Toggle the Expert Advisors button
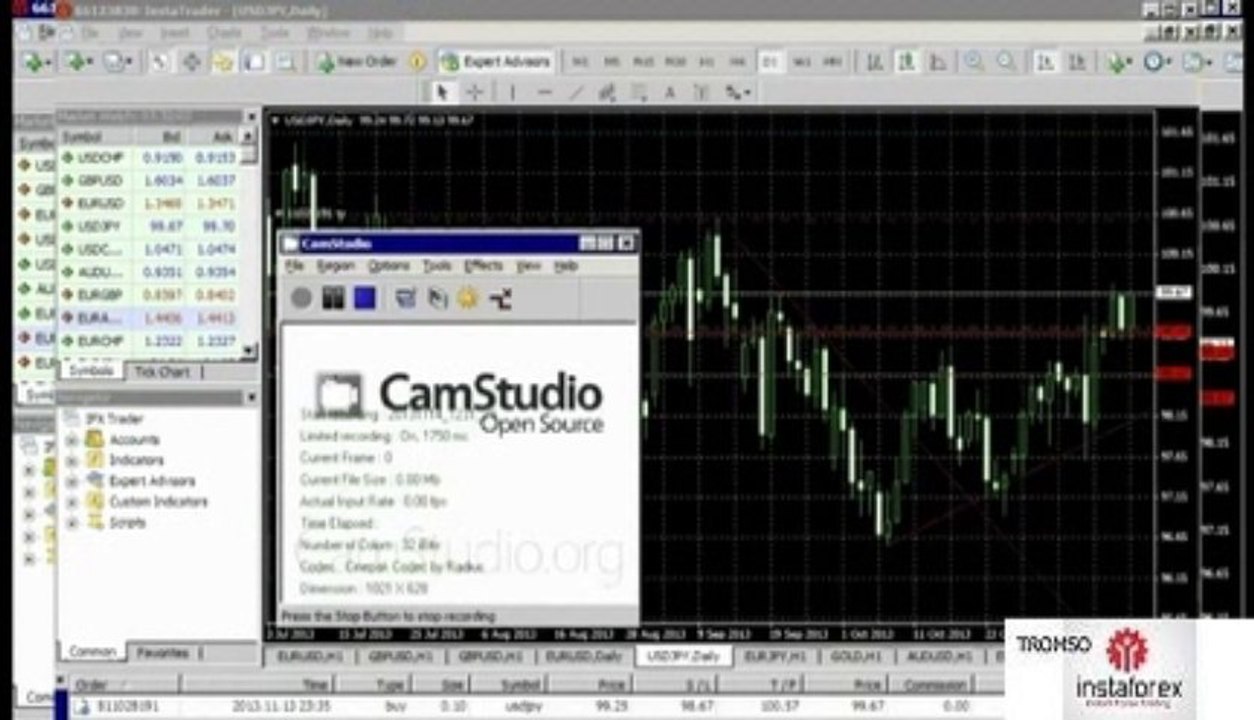Viewport: 1254px width, 720px height. [x=496, y=61]
